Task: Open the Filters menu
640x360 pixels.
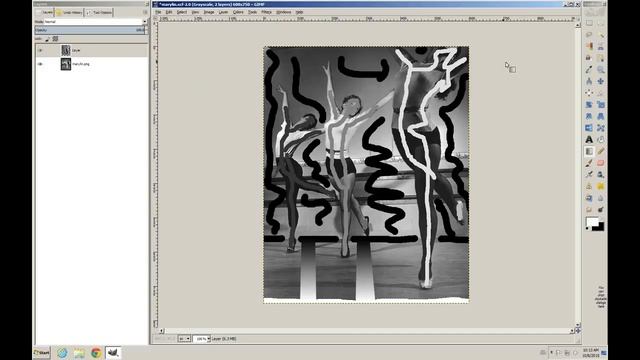Action: pos(266,12)
